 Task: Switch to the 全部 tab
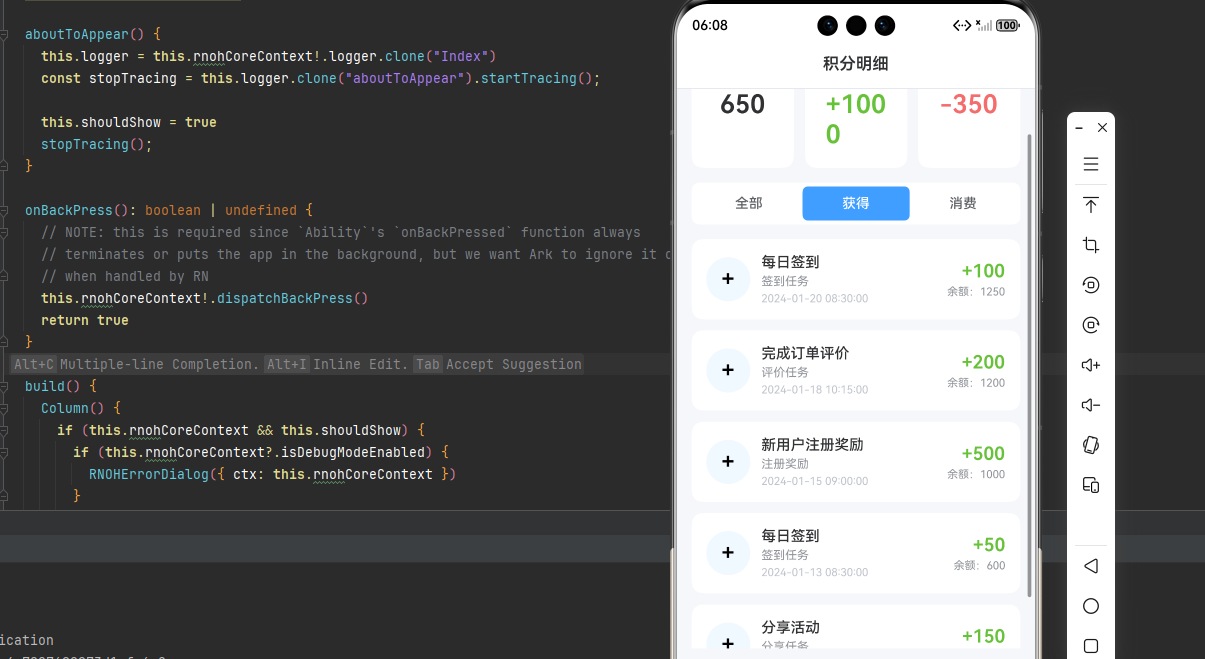tap(749, 203)
